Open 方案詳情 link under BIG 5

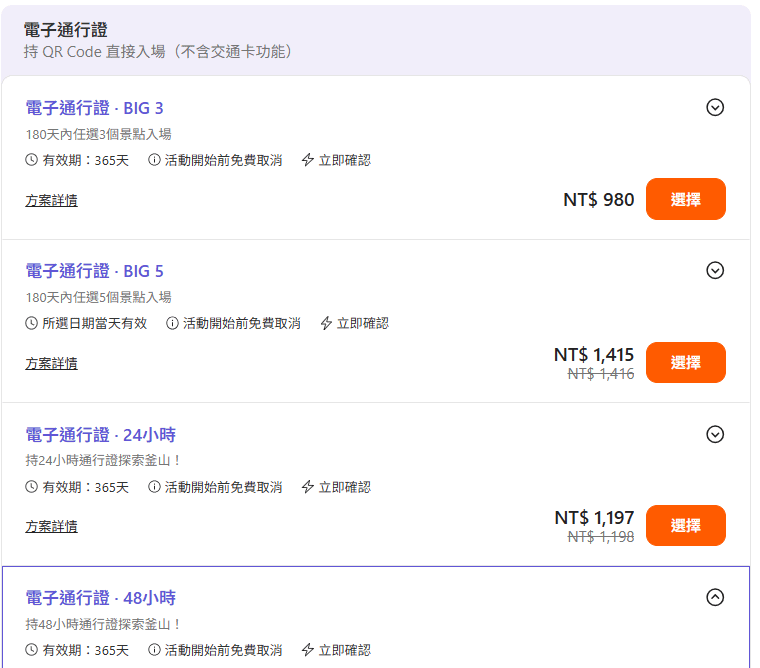coord(51,363)
